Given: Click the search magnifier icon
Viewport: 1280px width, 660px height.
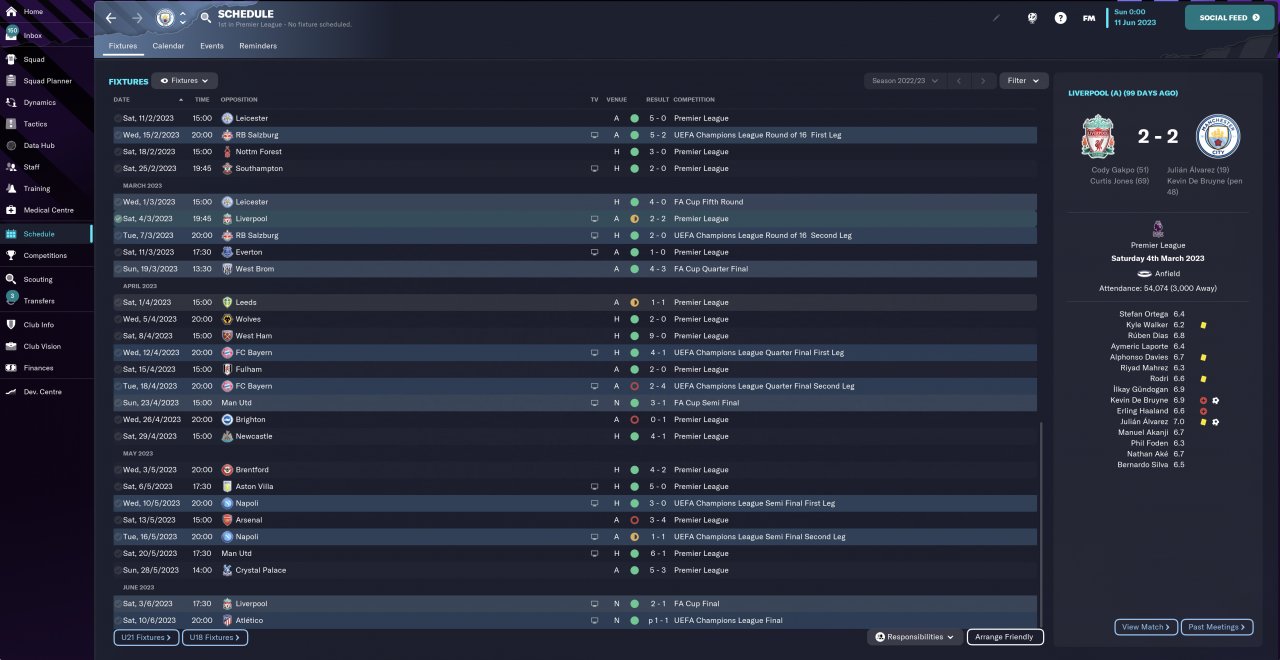Looking at the screenshot, I should tap(206, 17).
